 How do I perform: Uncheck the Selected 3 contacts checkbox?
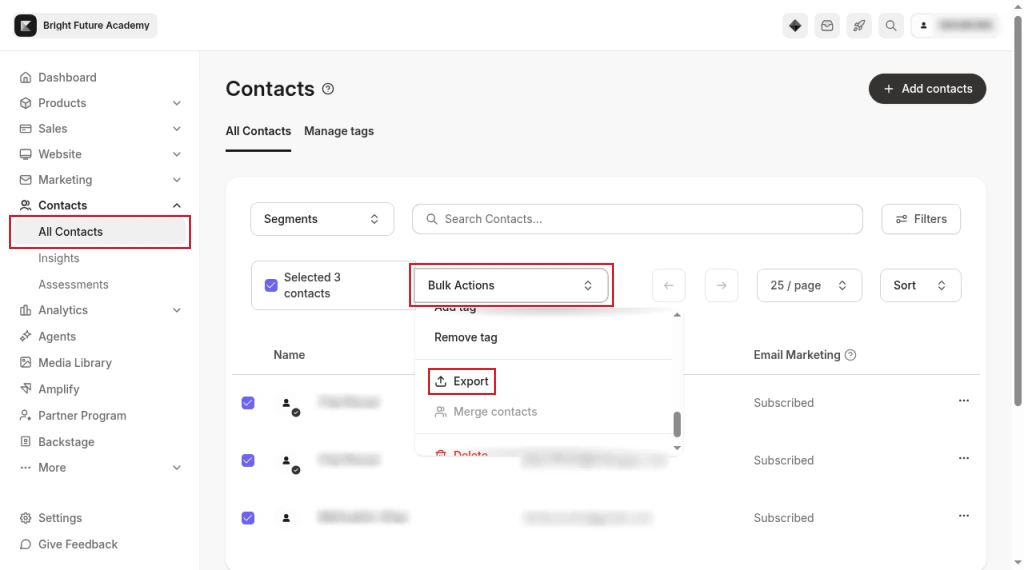click(271, 285)
